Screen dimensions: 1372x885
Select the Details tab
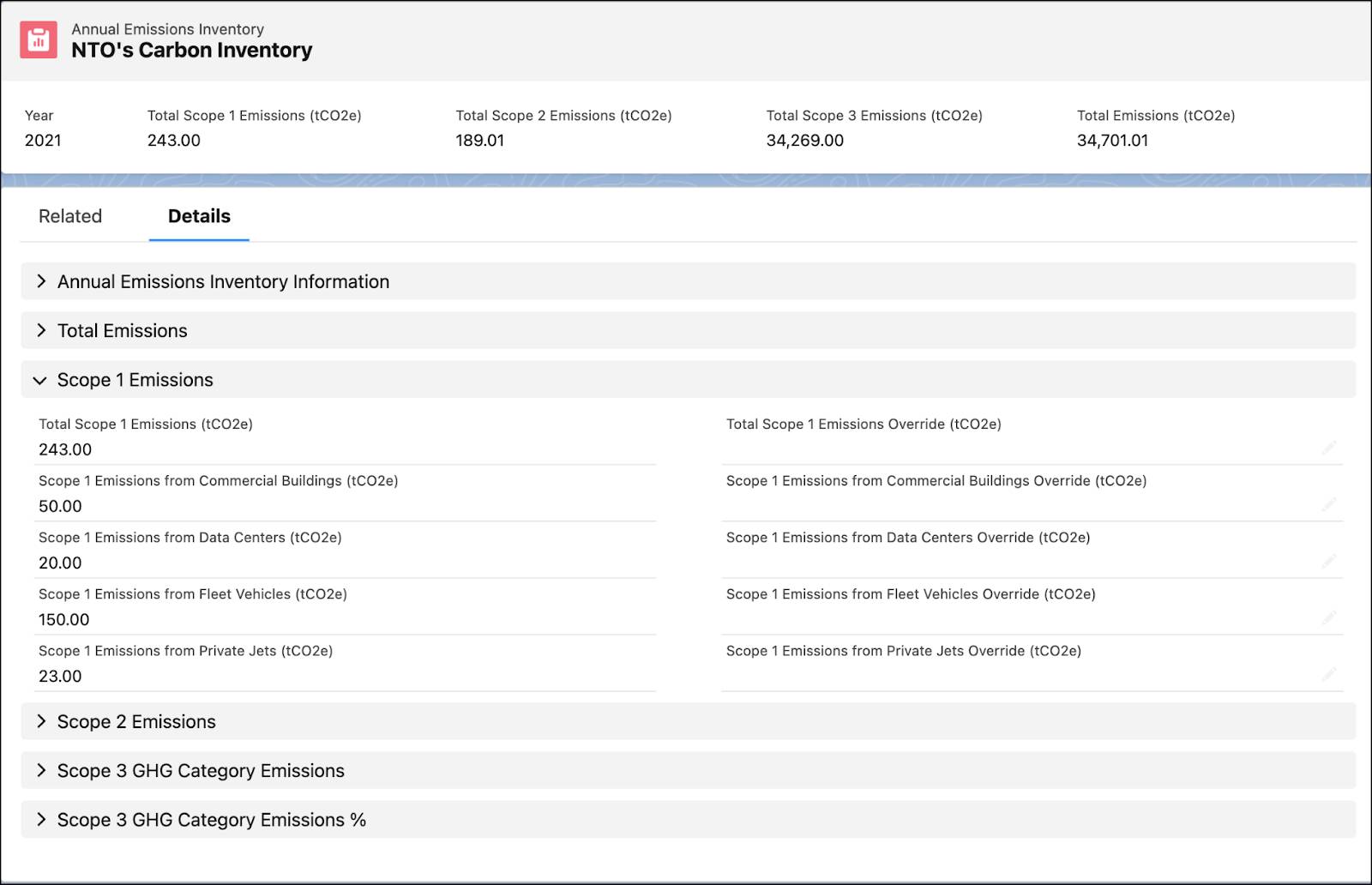click(x=199, y=216)
